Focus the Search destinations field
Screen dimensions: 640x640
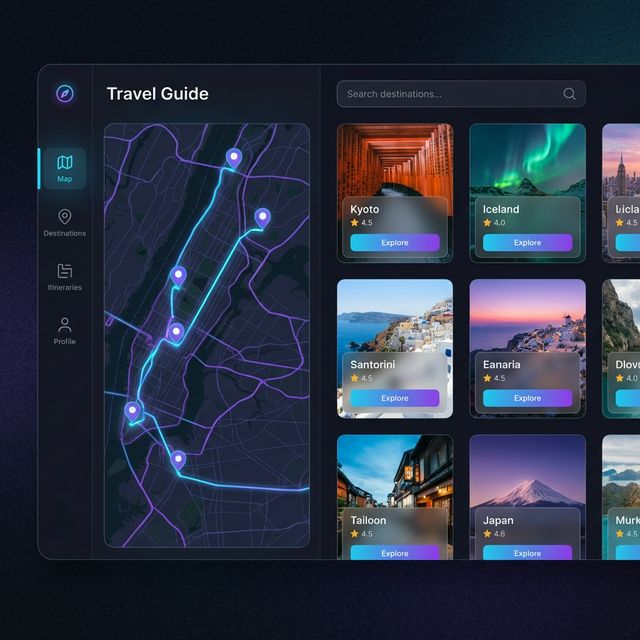[x=450, y=94]
